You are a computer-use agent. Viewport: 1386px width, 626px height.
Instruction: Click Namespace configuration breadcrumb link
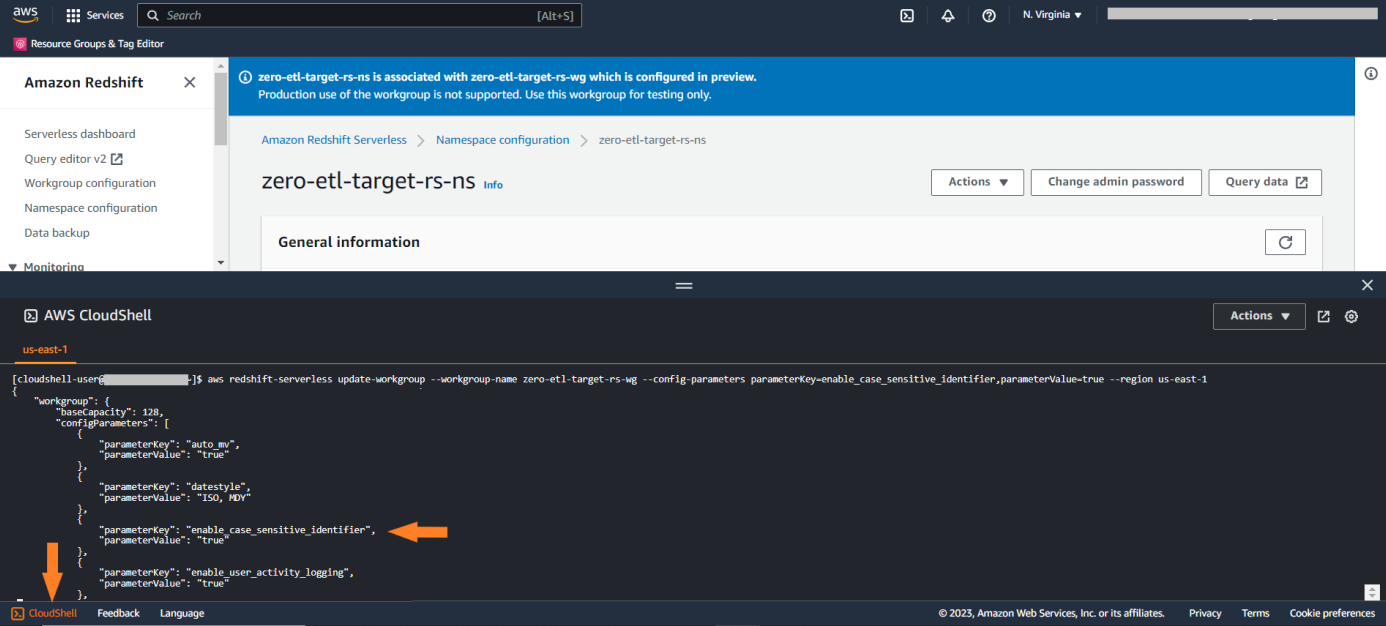tap(503, 140)
